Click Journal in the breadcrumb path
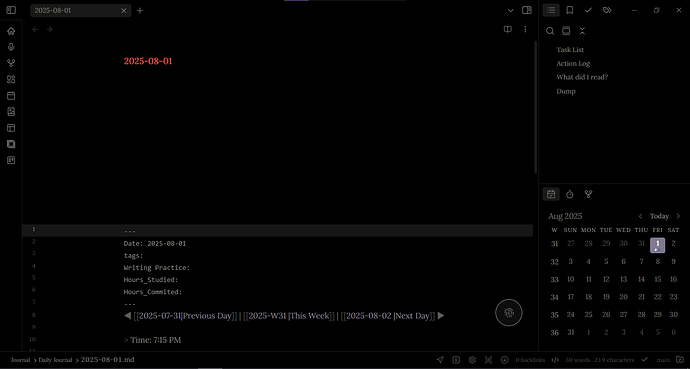This screenshot has width=690, height=369. click(x=20, y=360)
